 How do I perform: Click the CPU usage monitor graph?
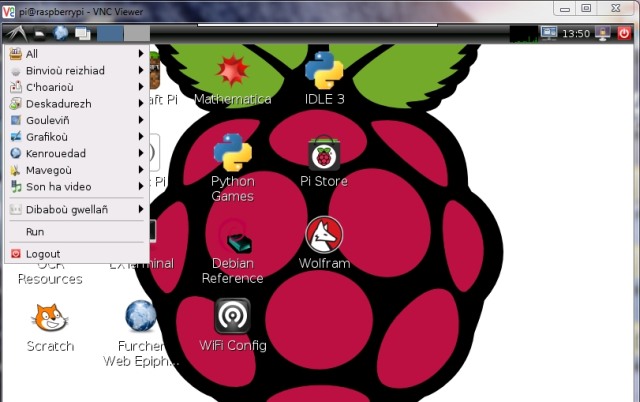523,33
